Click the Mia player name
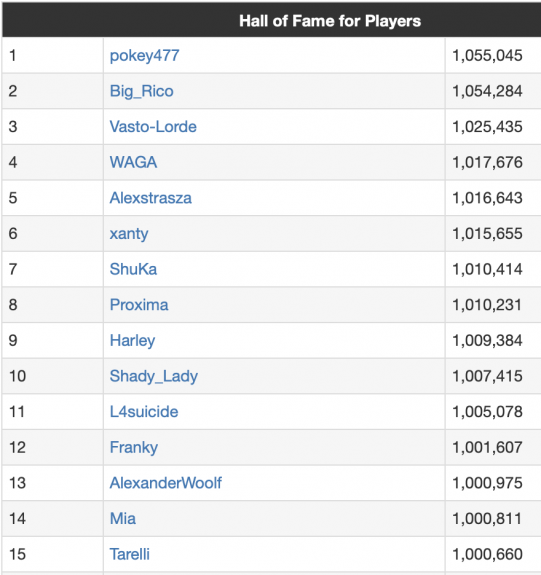 click(123, 519)
